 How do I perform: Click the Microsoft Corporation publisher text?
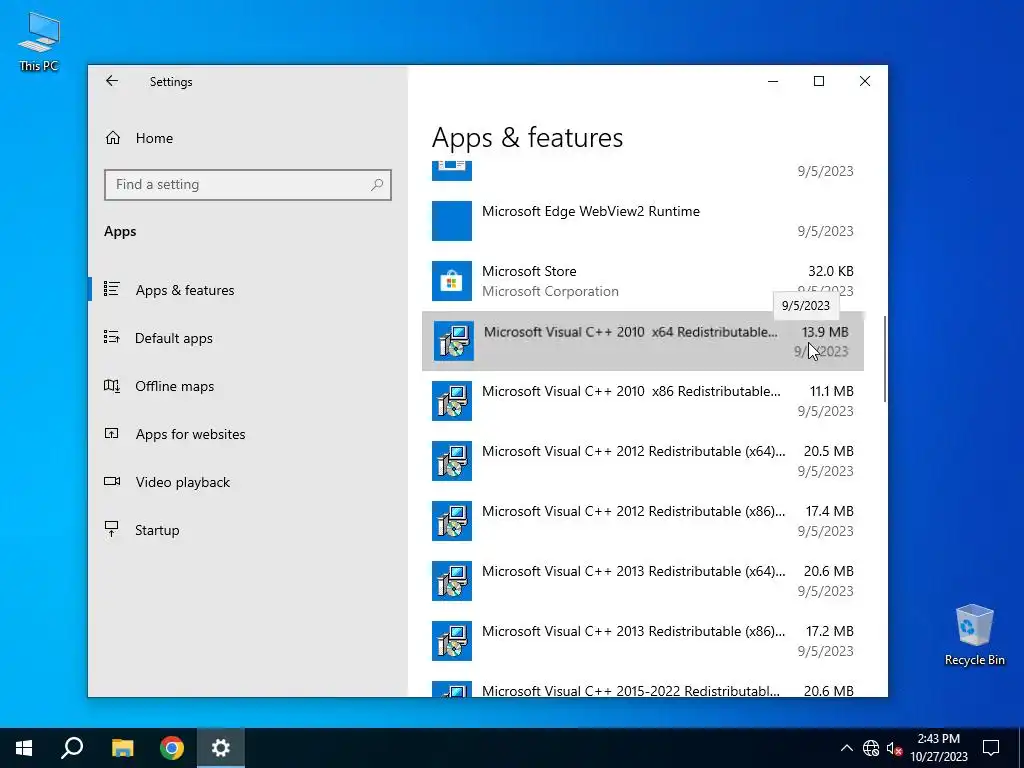pos(550,291)
